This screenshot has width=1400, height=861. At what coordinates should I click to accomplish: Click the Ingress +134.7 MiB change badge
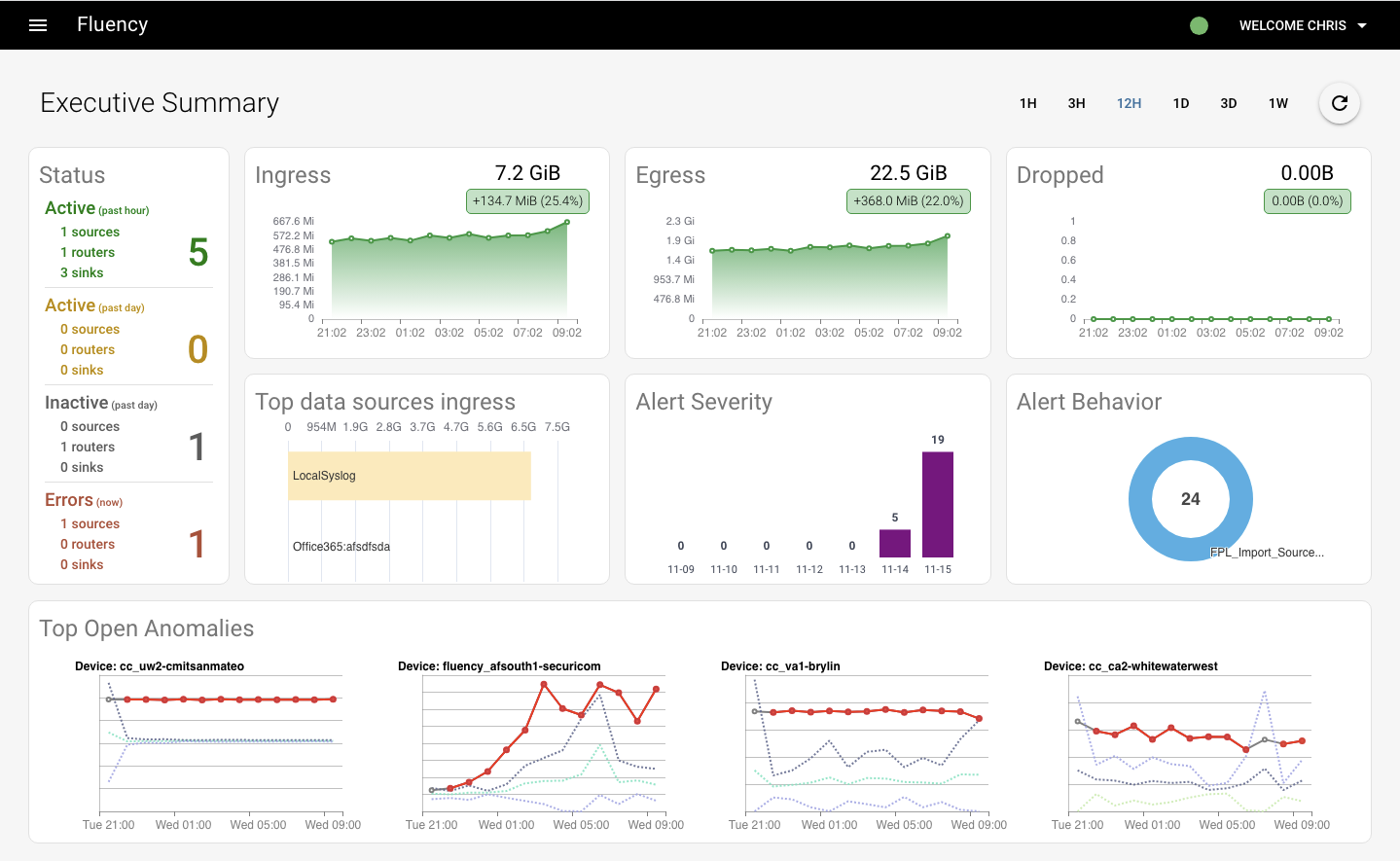click(527, 201)
